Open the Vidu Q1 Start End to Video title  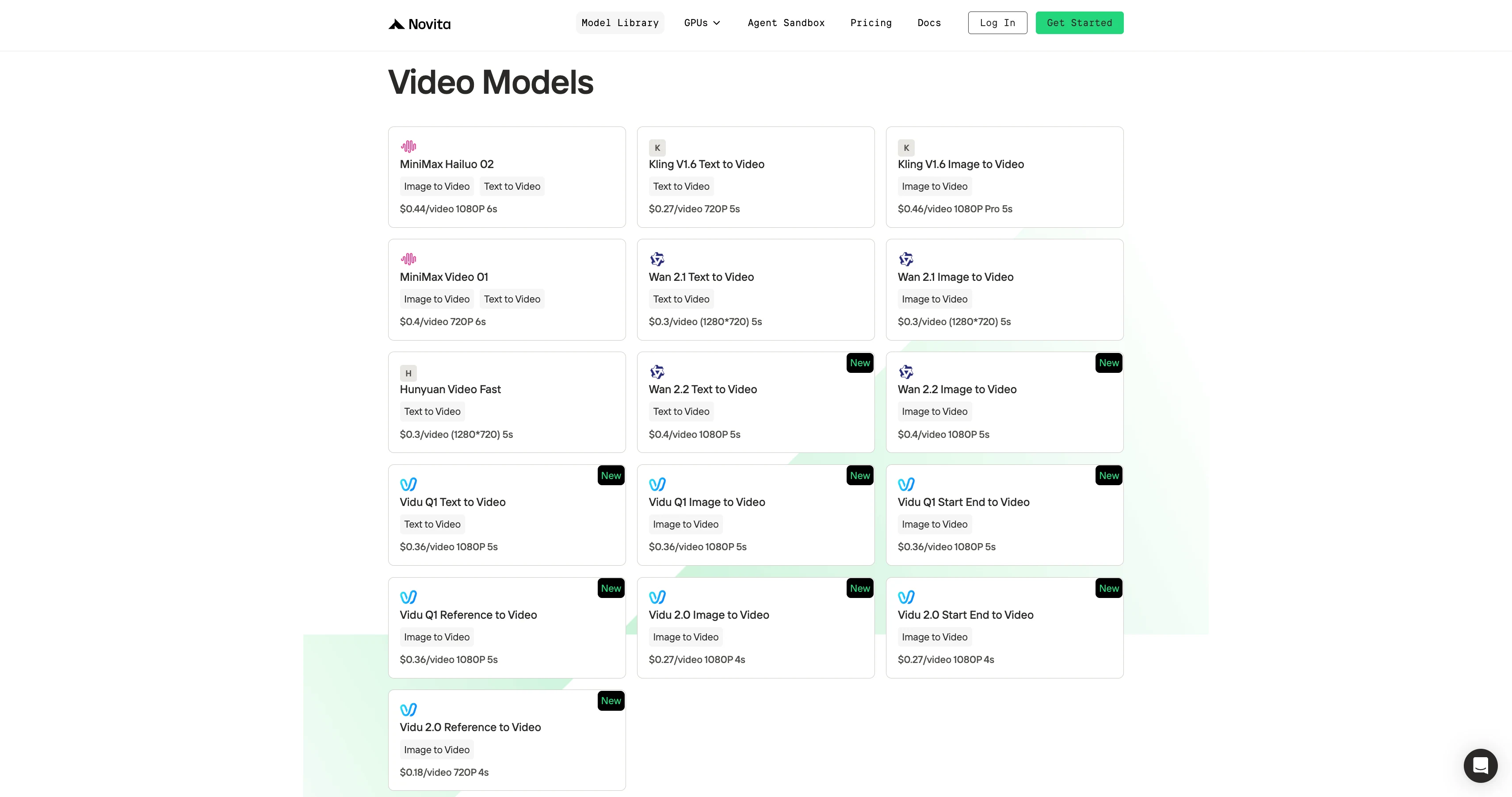click(x=964, y=502)
